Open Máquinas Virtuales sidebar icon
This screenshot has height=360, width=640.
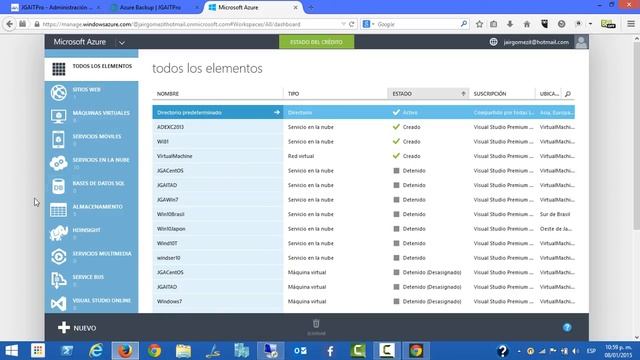(59, 116)
